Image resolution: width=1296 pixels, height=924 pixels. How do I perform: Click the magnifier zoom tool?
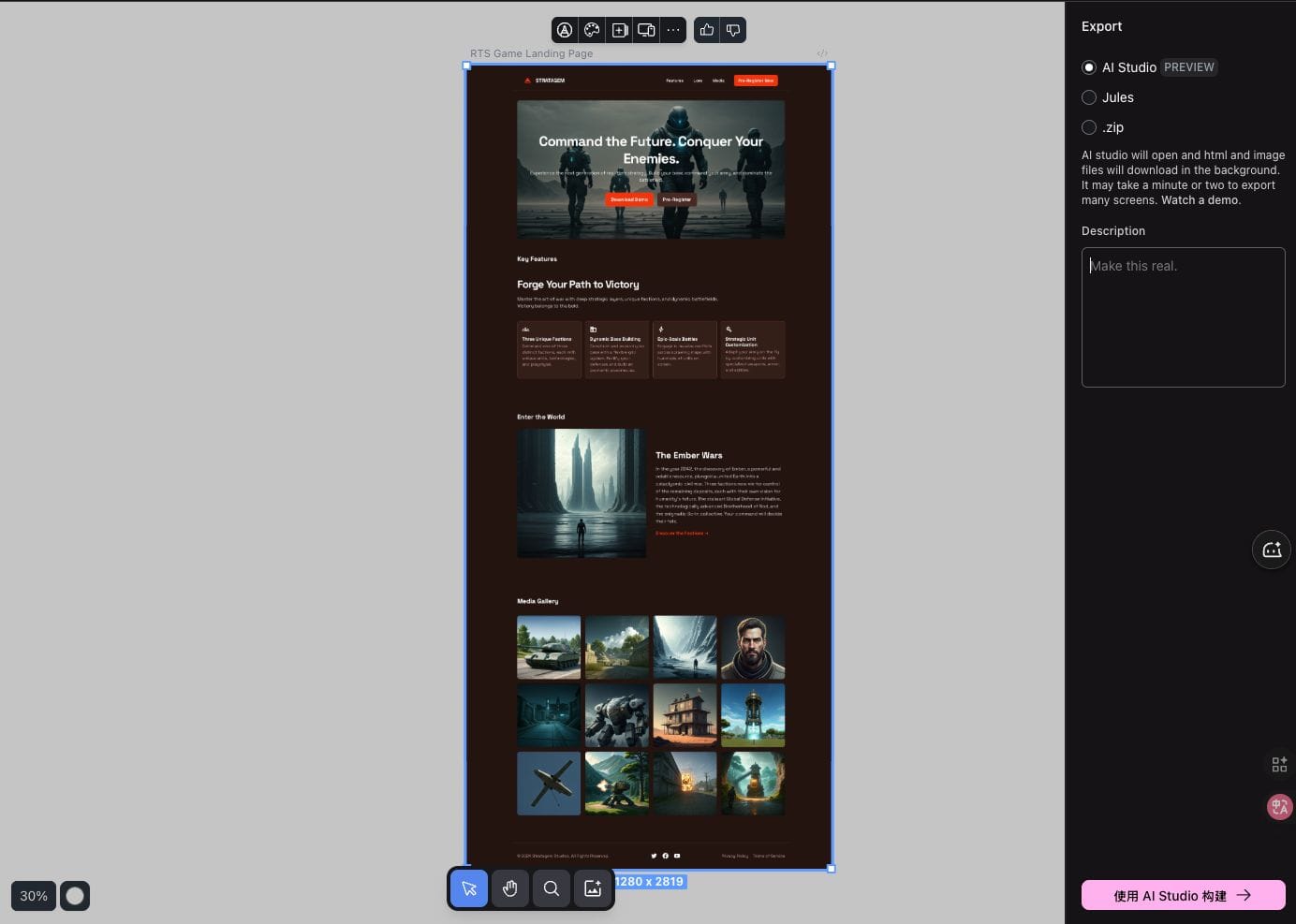(x=552, y=888)
